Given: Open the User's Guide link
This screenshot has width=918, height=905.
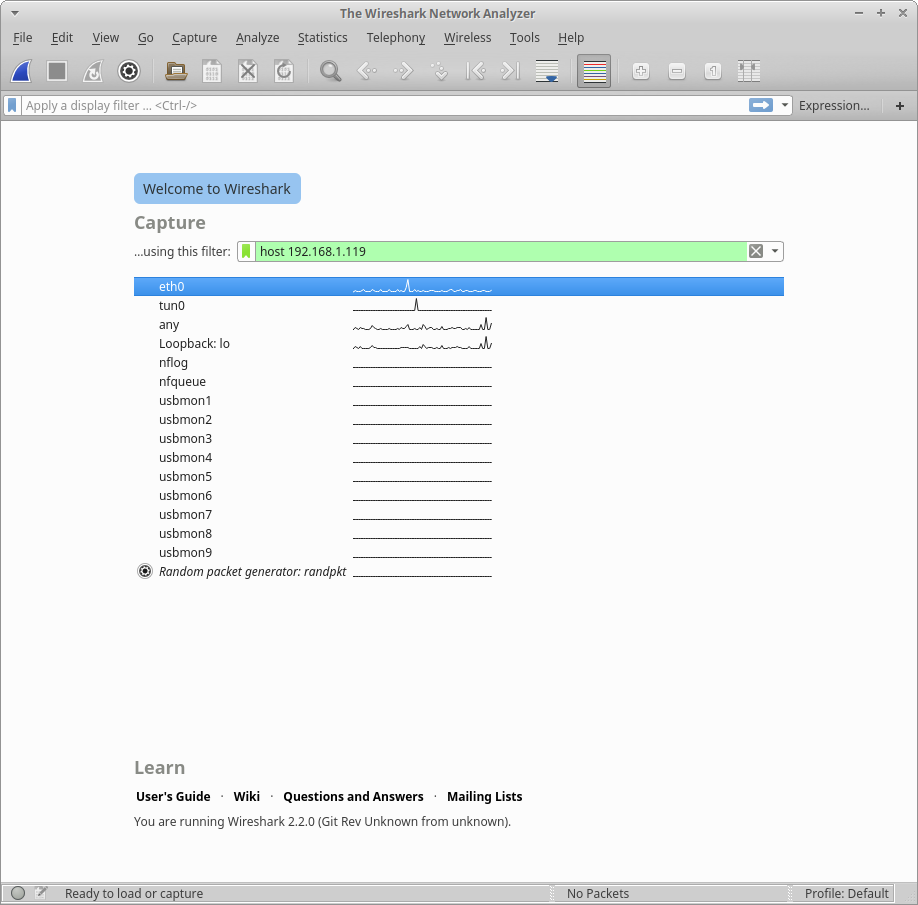Looking at the screenshot, I should (173, 797).
